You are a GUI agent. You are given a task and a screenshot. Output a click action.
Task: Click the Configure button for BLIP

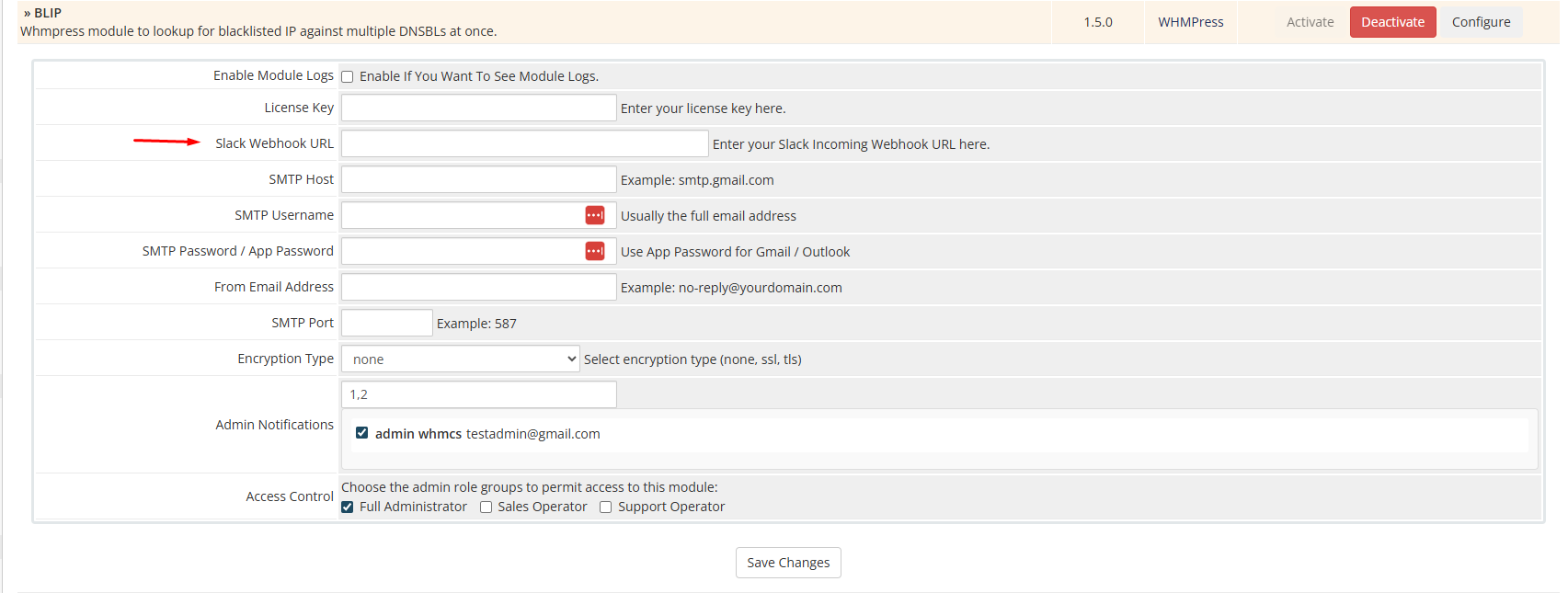(x=1481, y=22)
